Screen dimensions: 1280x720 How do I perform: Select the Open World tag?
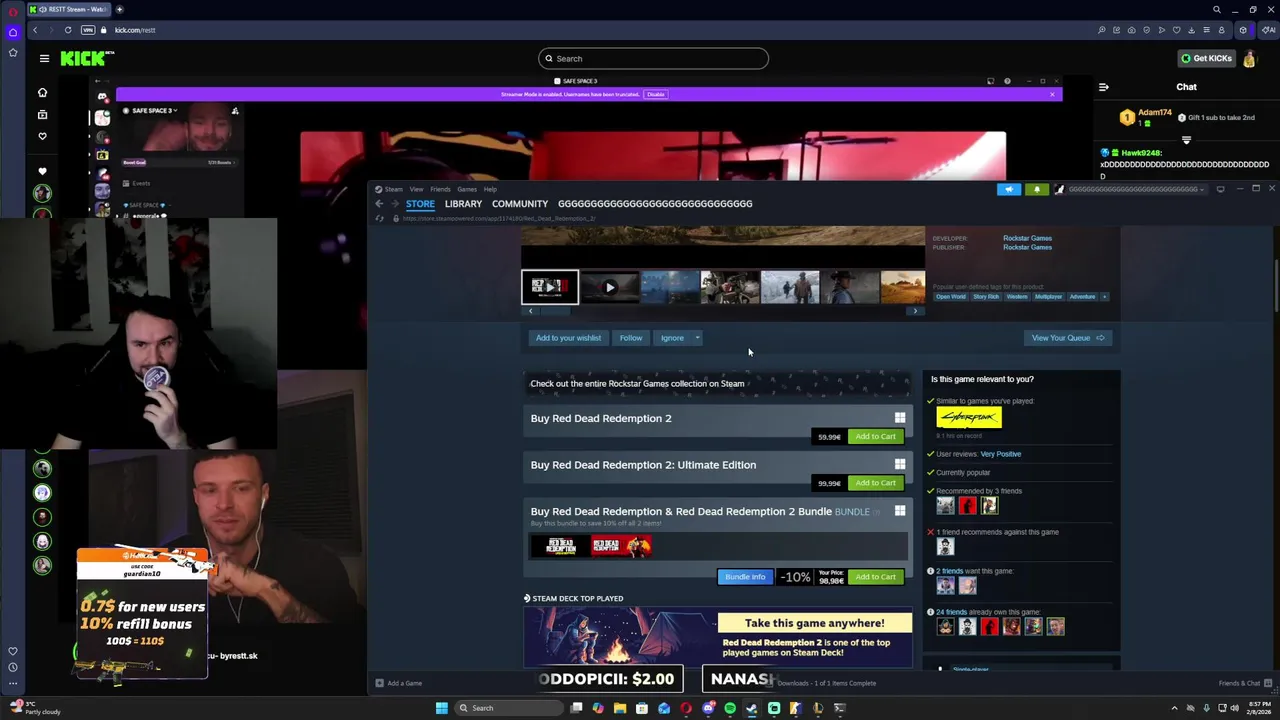tap(951, 297)
